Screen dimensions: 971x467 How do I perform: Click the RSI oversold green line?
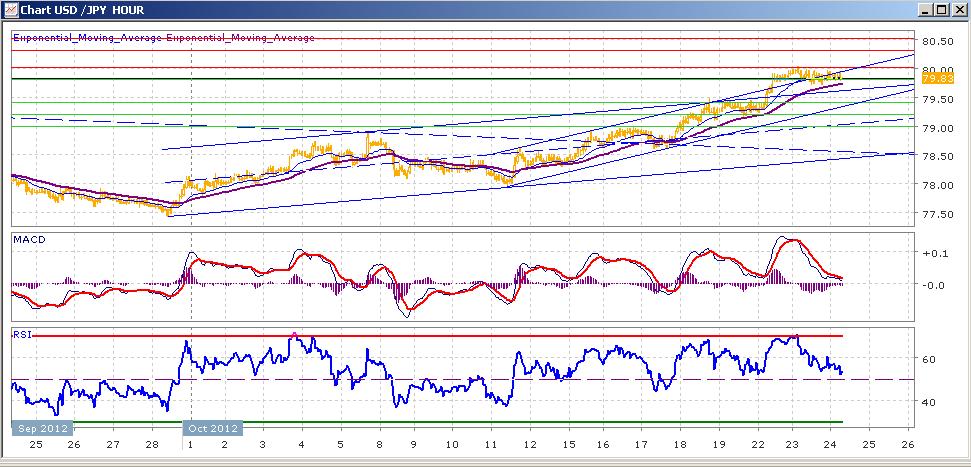[x=458, y=422]
